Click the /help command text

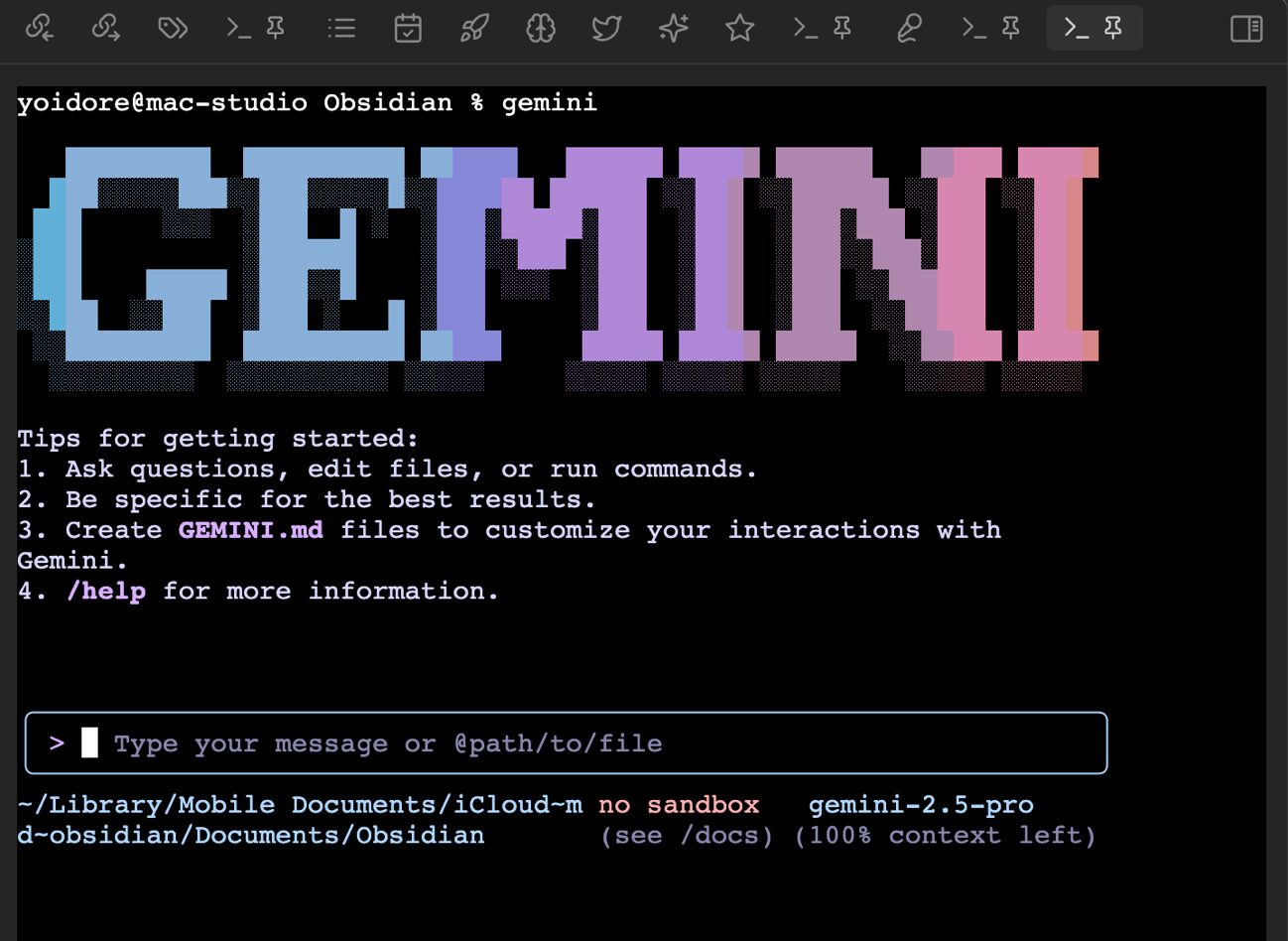point(106,592)
